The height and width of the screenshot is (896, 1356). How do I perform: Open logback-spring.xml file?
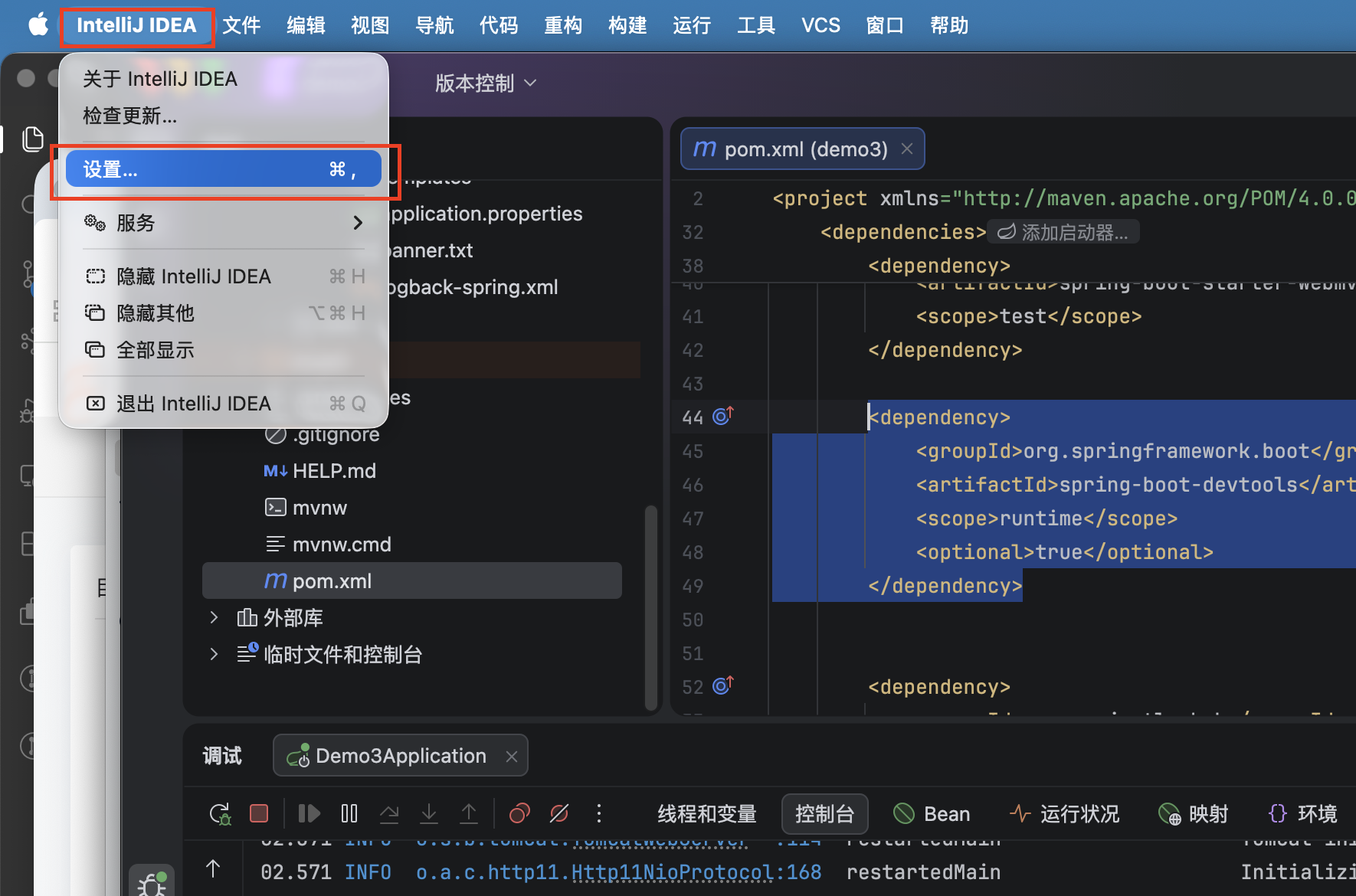pyautogui.click(x=473, y=287)
